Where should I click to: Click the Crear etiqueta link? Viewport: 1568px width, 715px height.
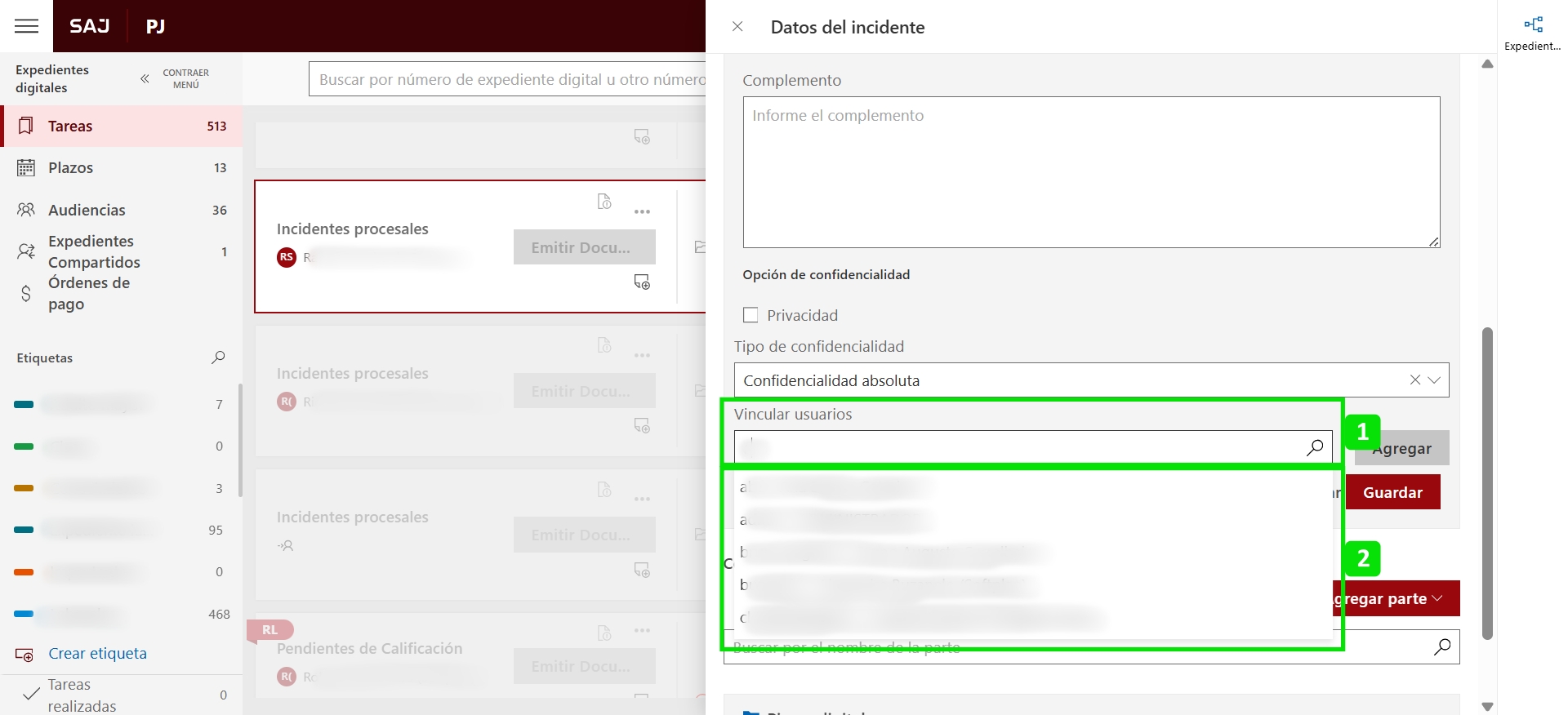click(x=97, y=654)
